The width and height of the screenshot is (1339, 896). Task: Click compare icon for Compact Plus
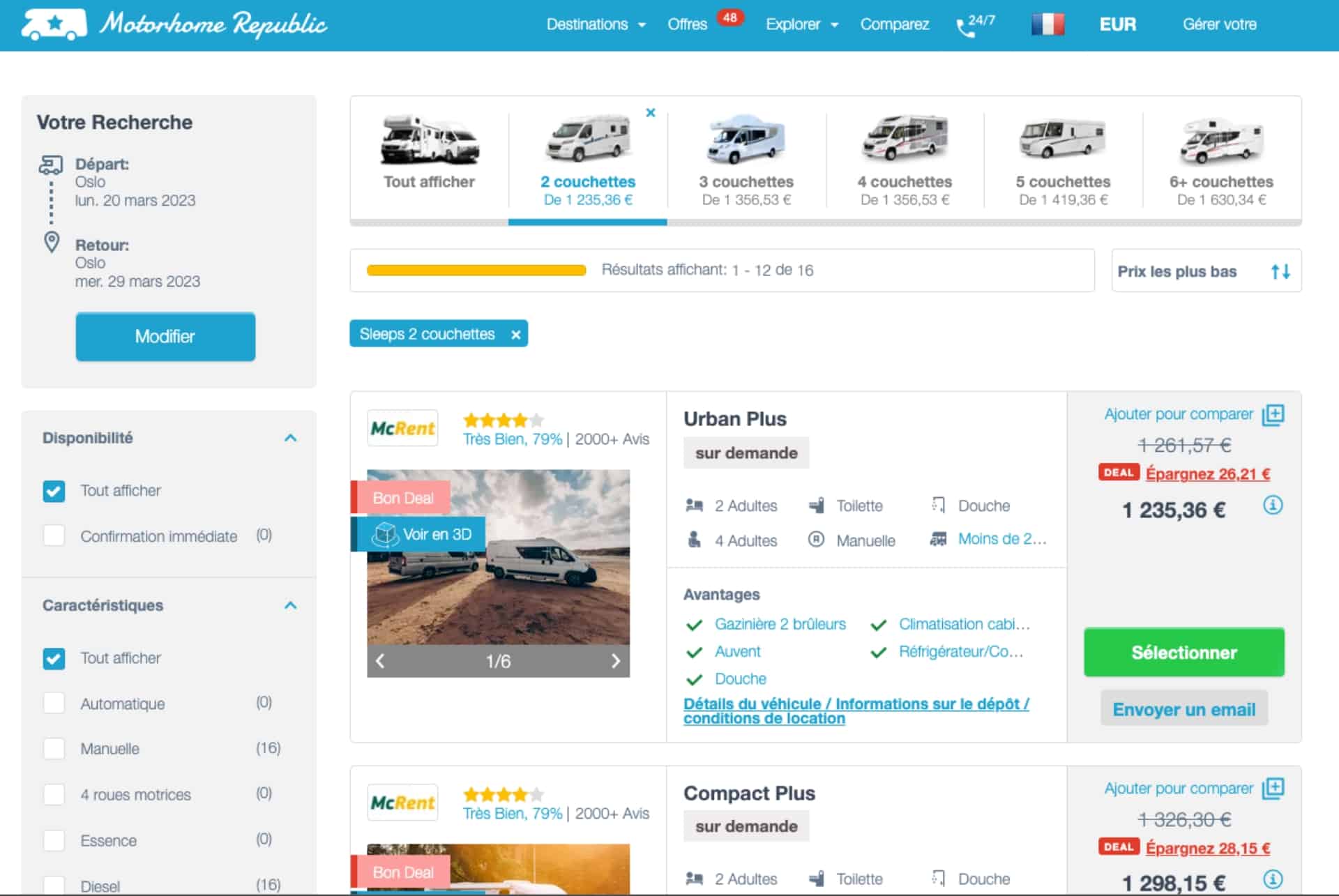tap(1273, 789)
